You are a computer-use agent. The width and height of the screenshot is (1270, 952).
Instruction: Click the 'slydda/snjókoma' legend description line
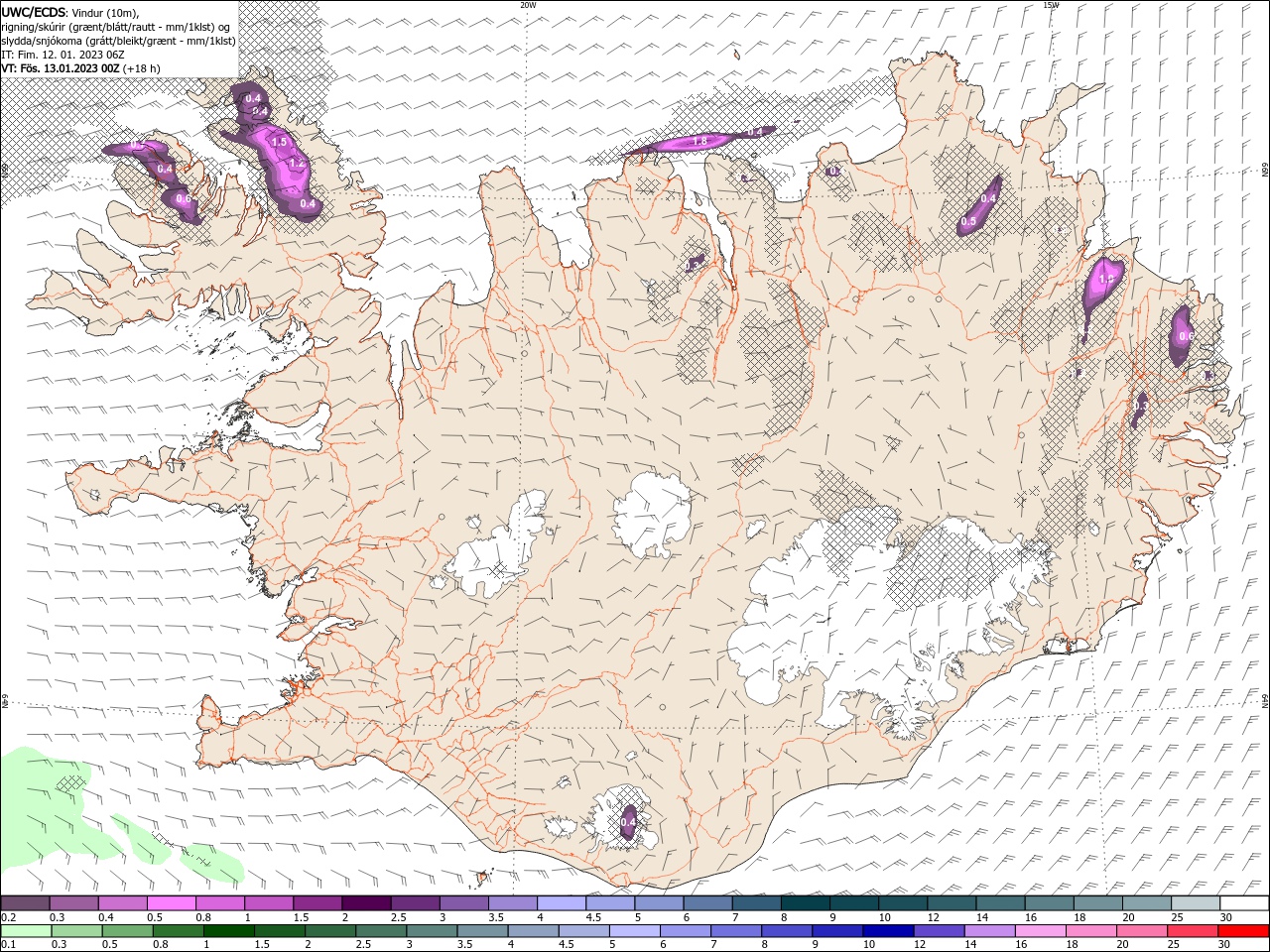coord(118,41)
